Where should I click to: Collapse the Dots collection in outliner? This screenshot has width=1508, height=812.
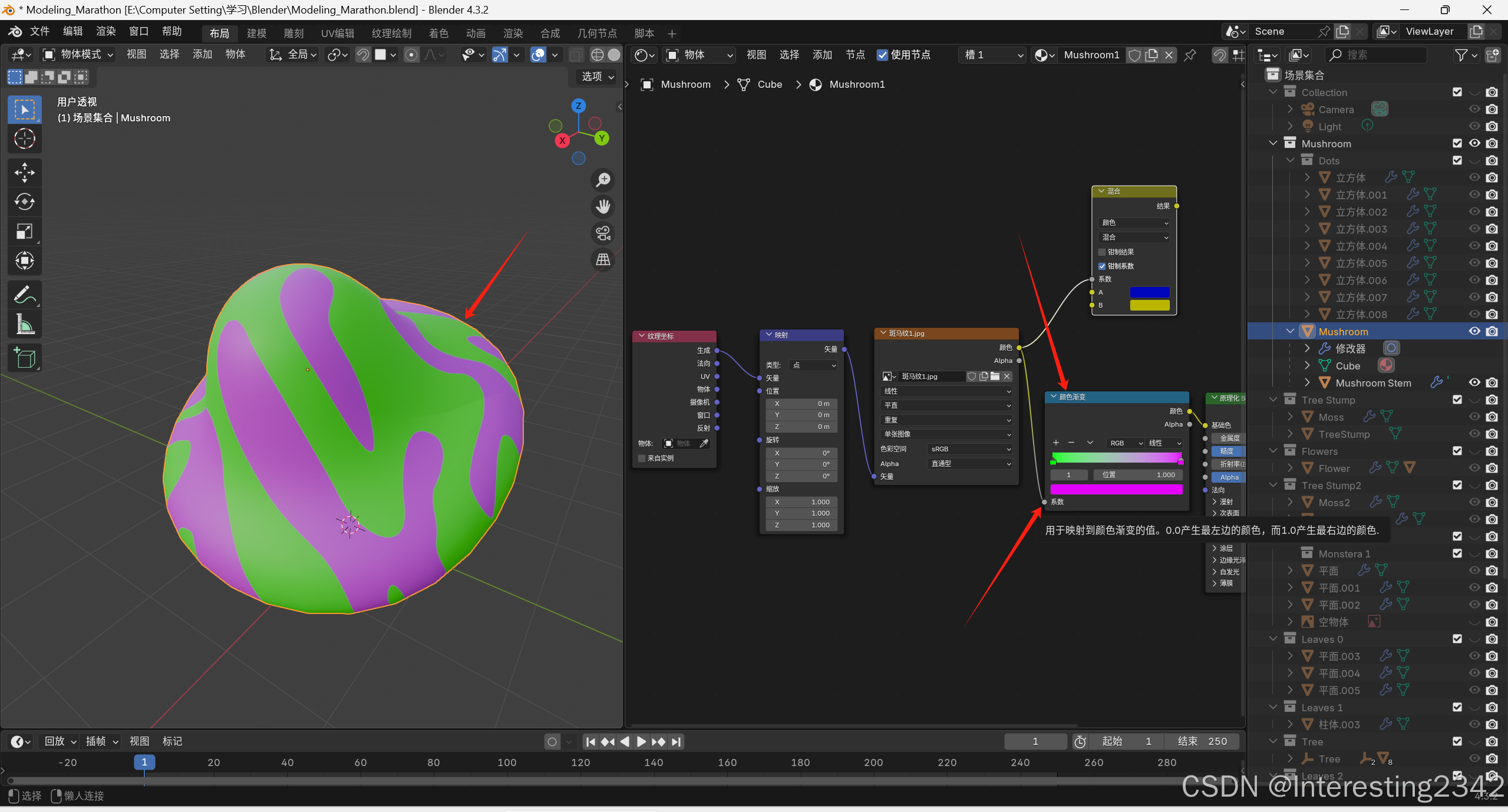[1290, 161]
